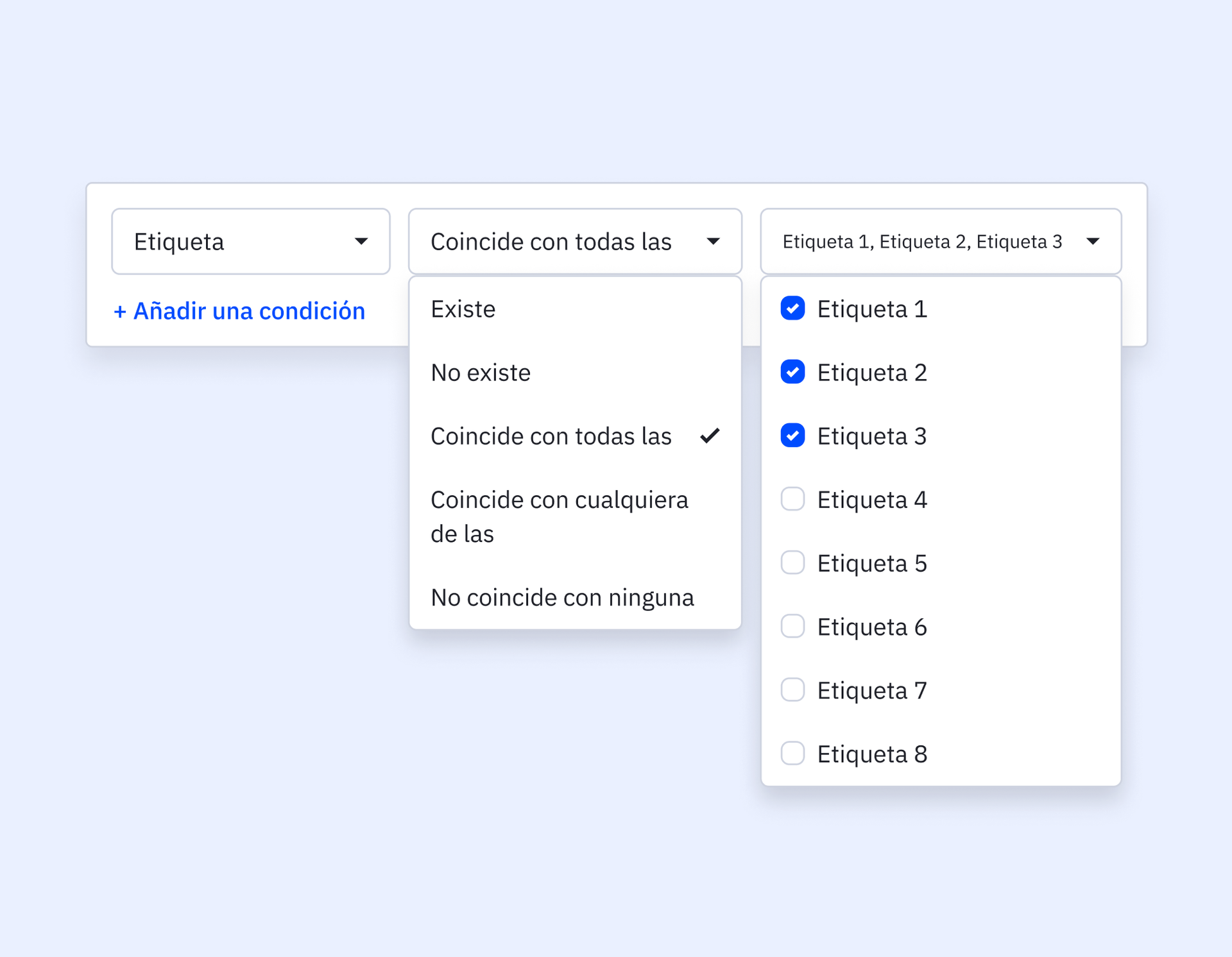
Task: Tick the Etiqueta 6 checkbox
Action: pyautogui.click(x=792, y=626)
